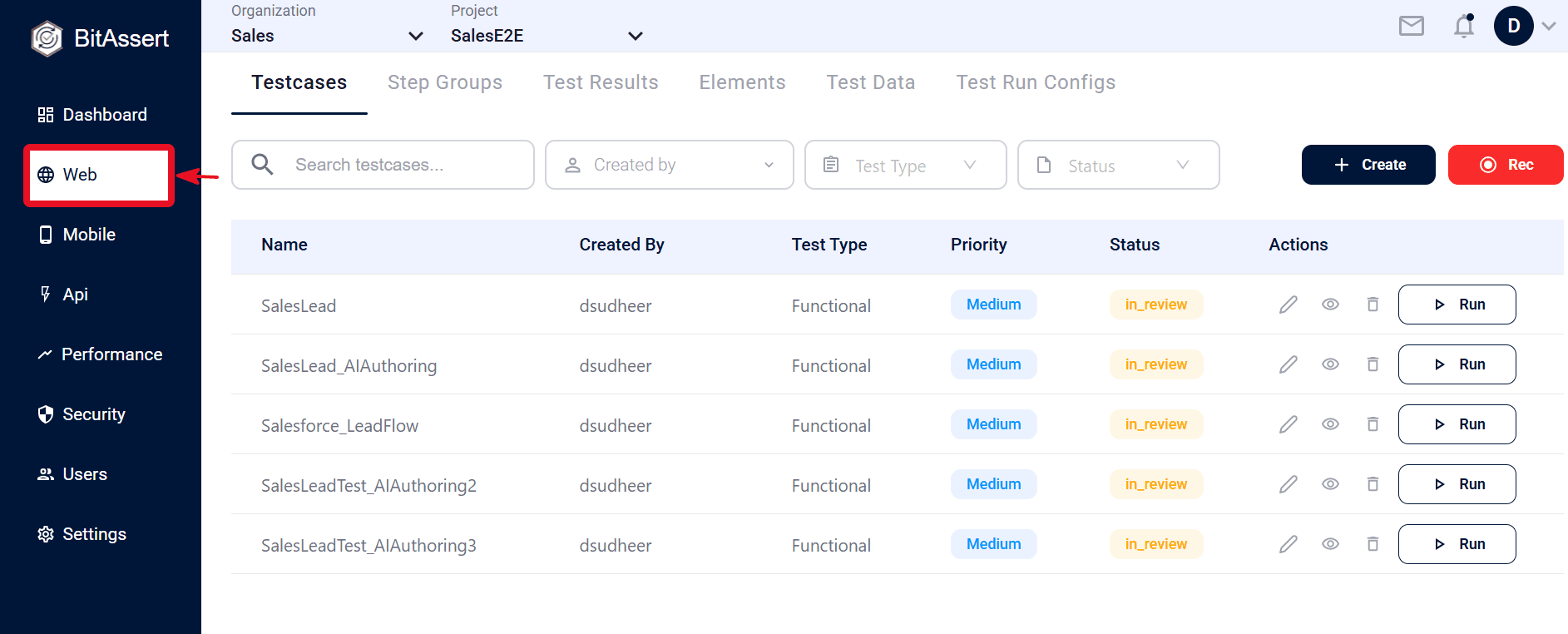Go to Dashboard in sidebar
1568x634 pixels.
tap(92, 115)
